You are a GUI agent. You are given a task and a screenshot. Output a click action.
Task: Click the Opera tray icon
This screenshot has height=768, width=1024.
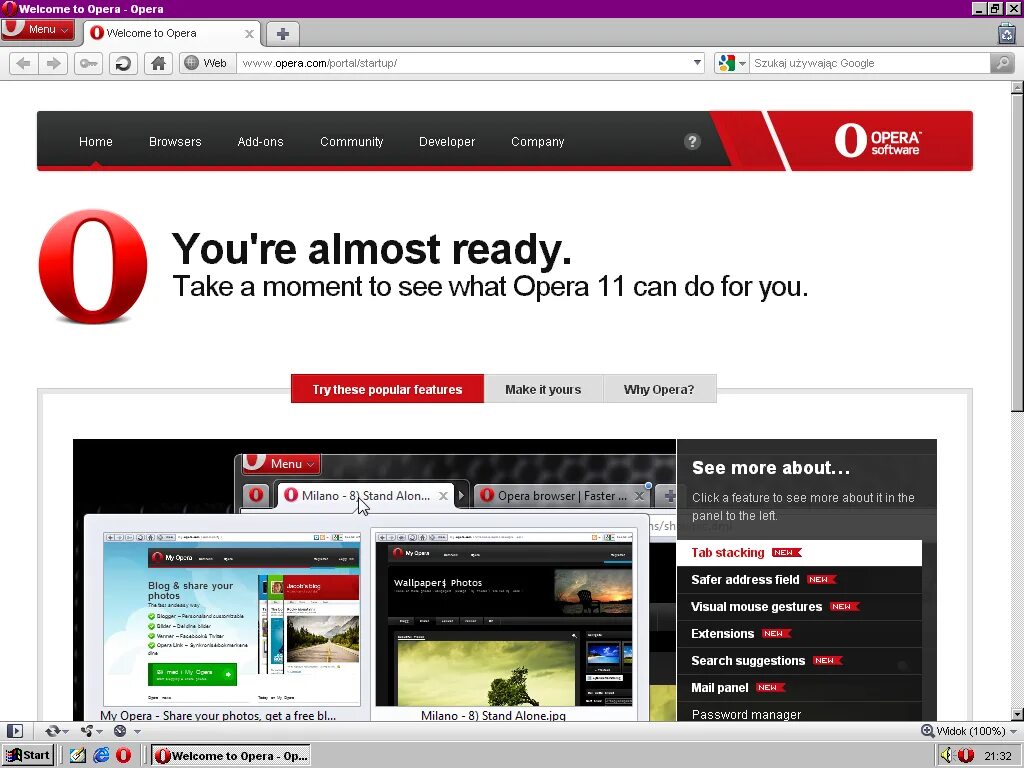(966, 756)
